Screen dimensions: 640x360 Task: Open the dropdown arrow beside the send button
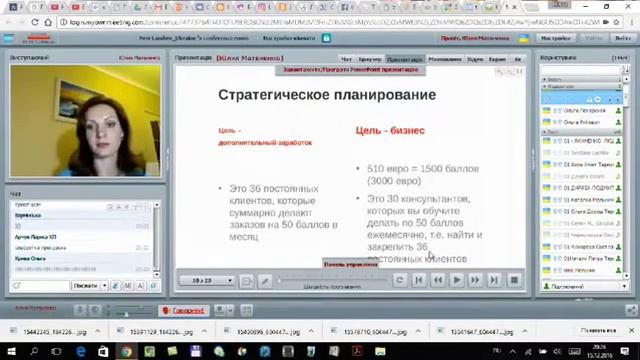click(x=104, y=285)
